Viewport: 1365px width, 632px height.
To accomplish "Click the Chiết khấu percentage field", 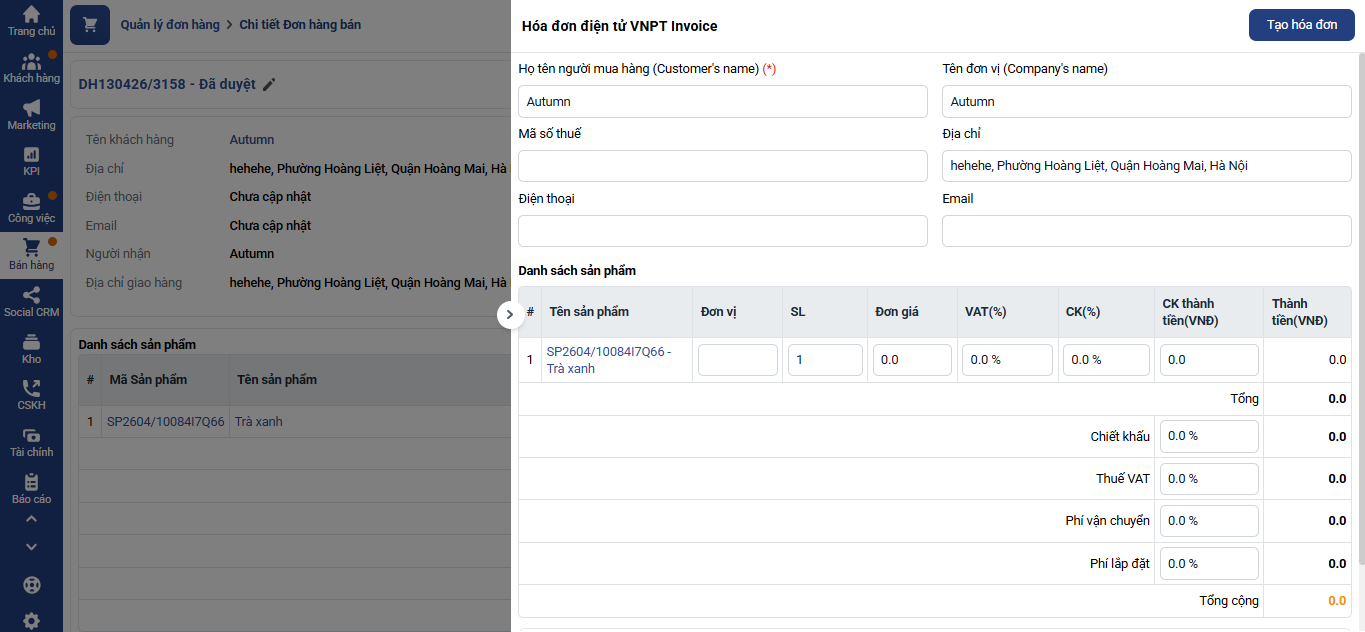I will pos(1208,436).
